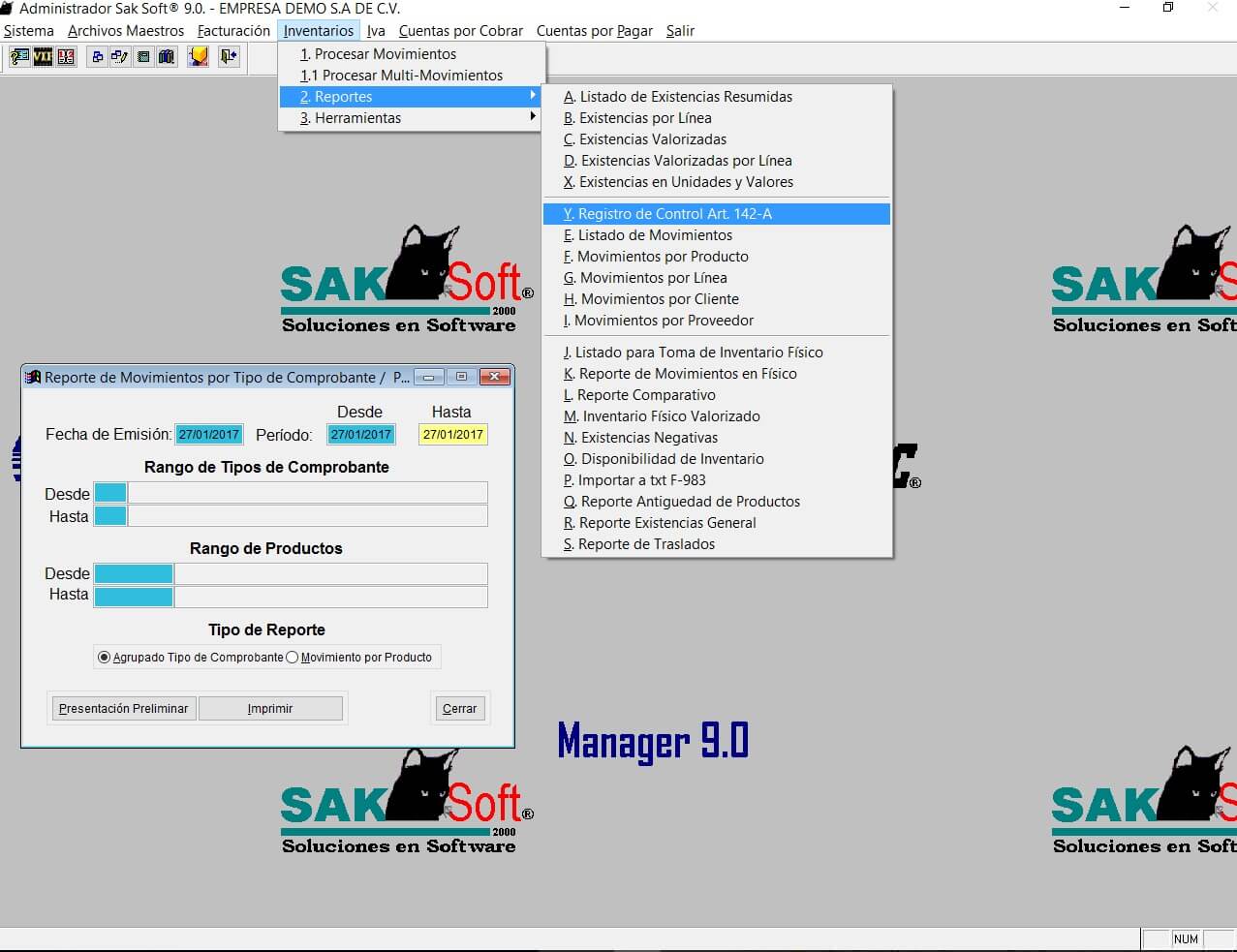The height and width of the screenshot is (952, 1237).
Task: Select Importar a txt F-983
Action: [717, 480]
